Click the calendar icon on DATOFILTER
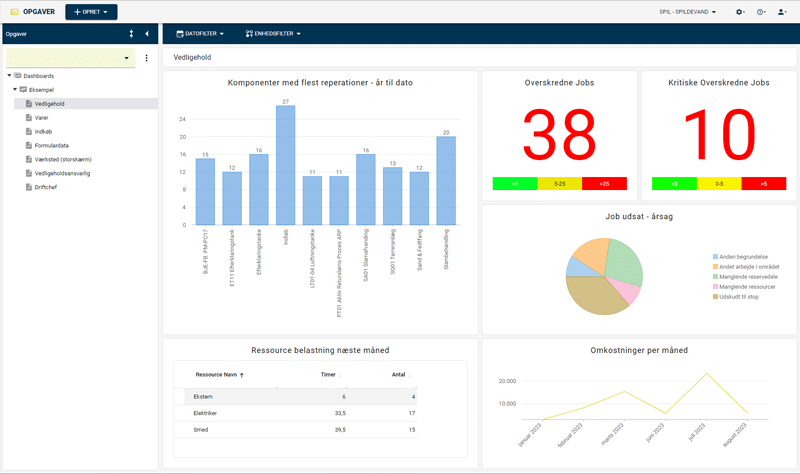The width and height of the screenshot is (800, 474). pos(180,34)
